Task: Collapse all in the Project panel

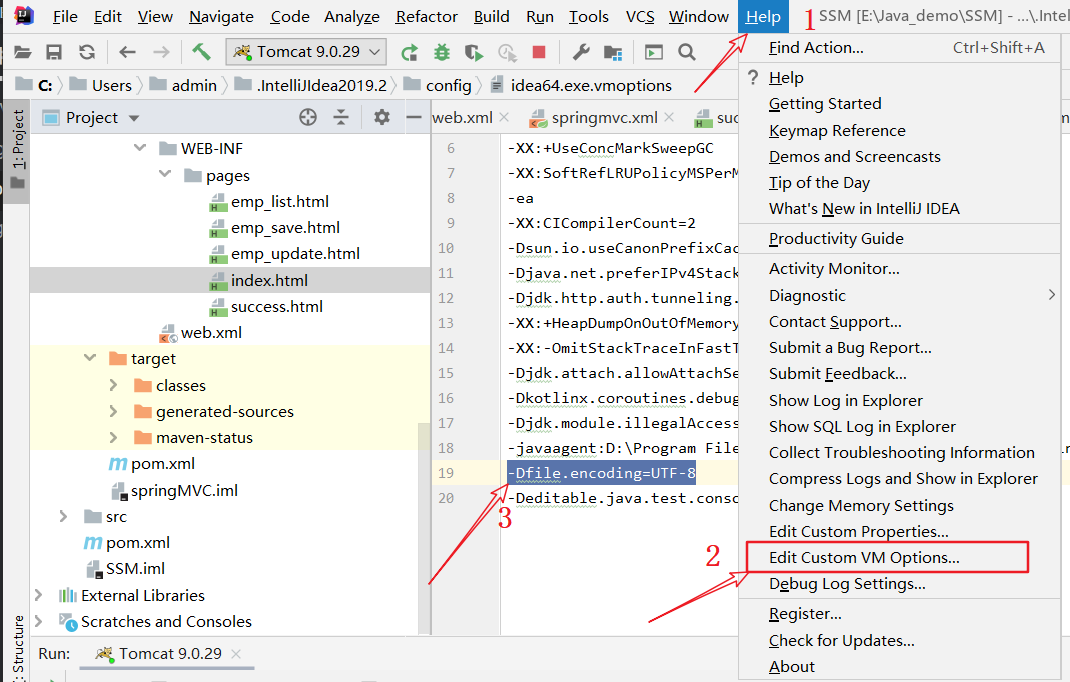Action: [341, 117]
